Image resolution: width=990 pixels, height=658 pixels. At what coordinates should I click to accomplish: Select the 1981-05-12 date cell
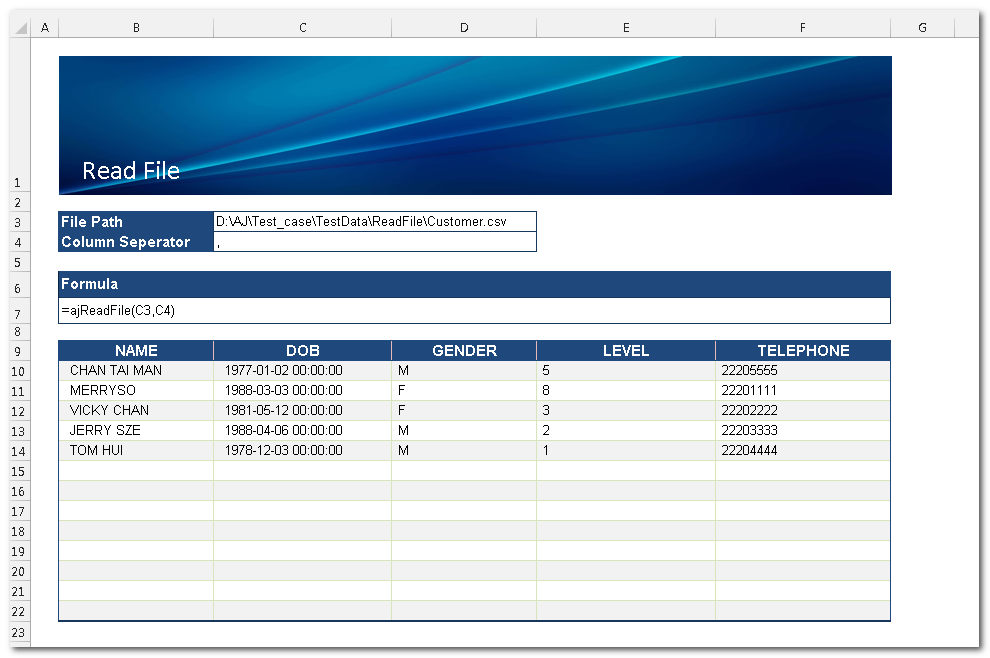pyautogui.click(x=302, y=411)
